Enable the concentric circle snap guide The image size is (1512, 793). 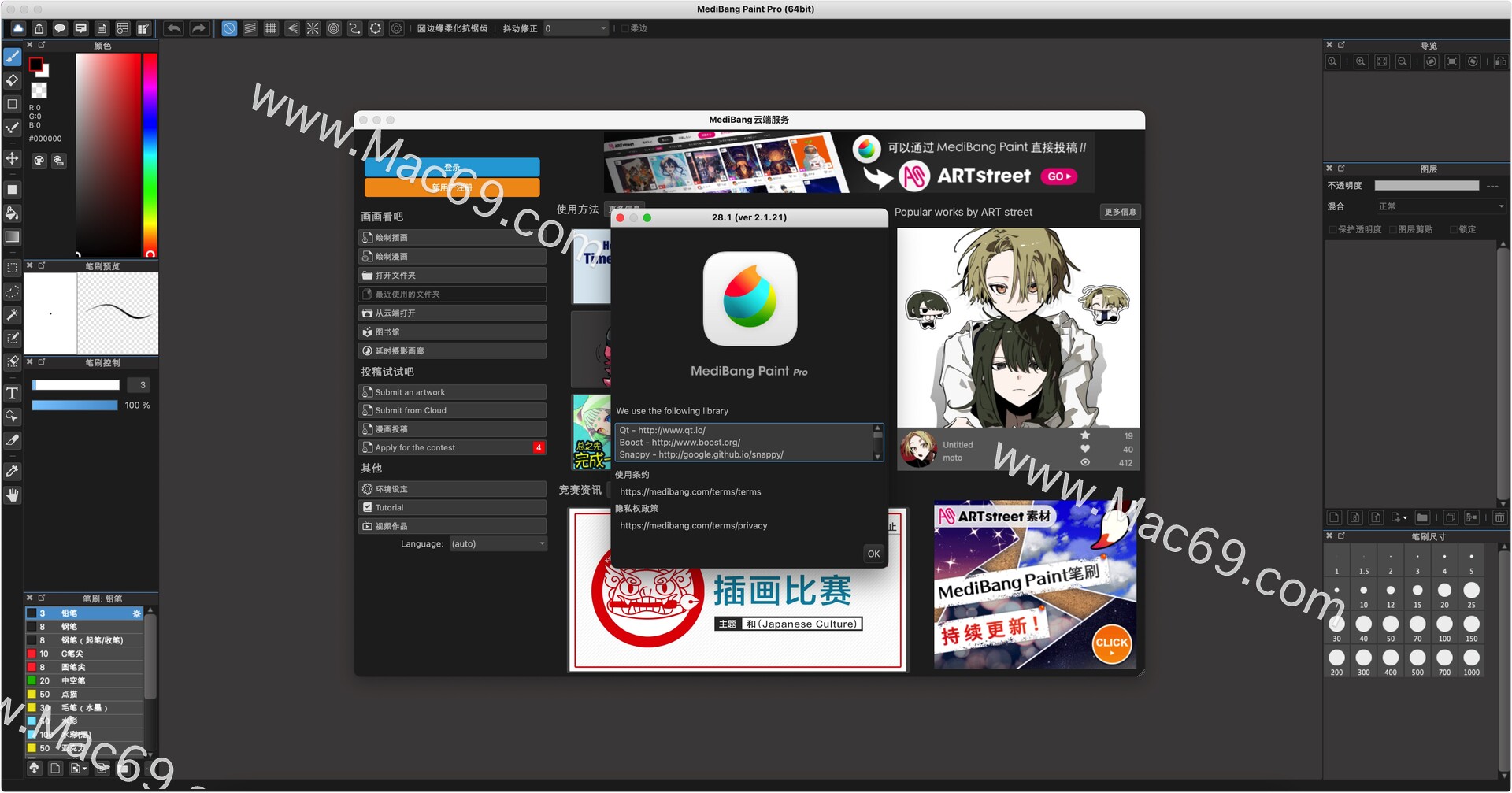pyautogui.click(x=334, y=28)
